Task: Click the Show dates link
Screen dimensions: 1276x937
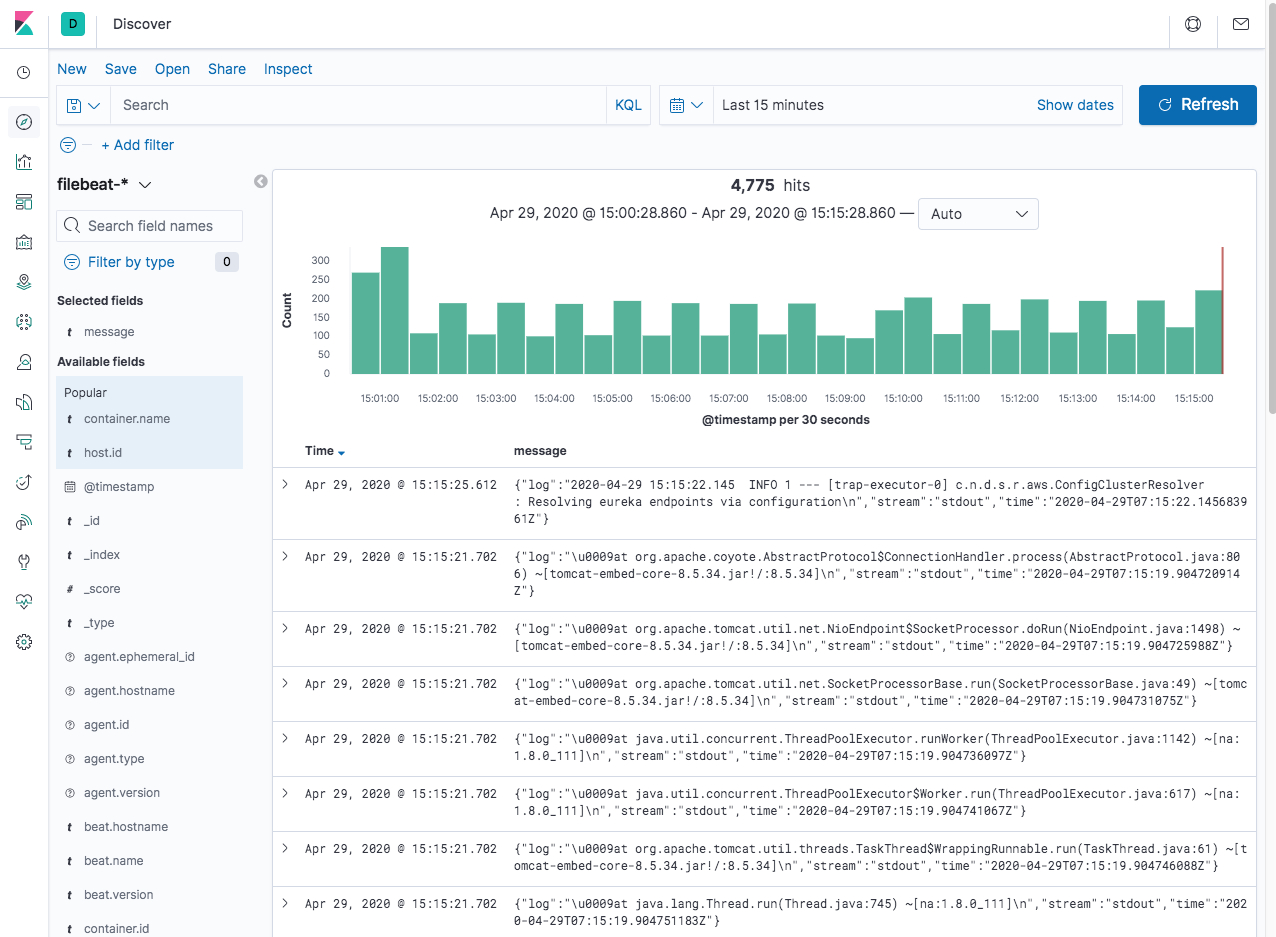Action: [1075, 105]
